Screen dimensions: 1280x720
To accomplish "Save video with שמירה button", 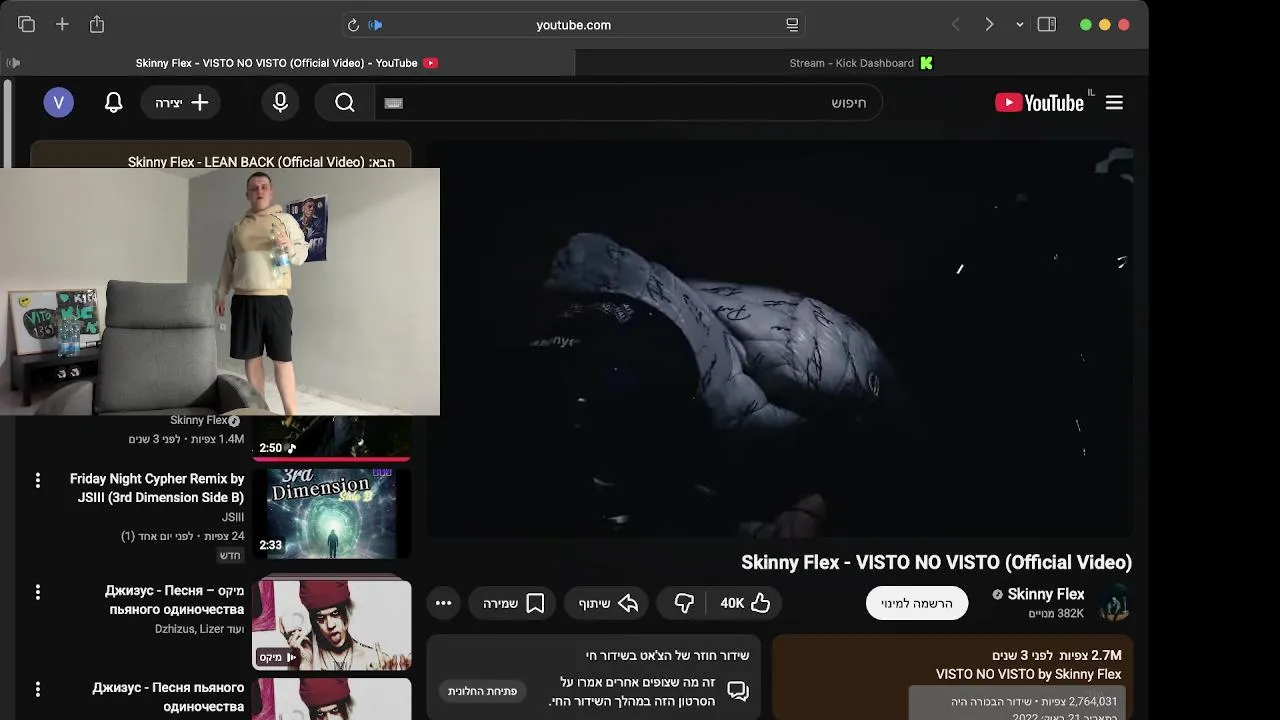I will point(513,603).
